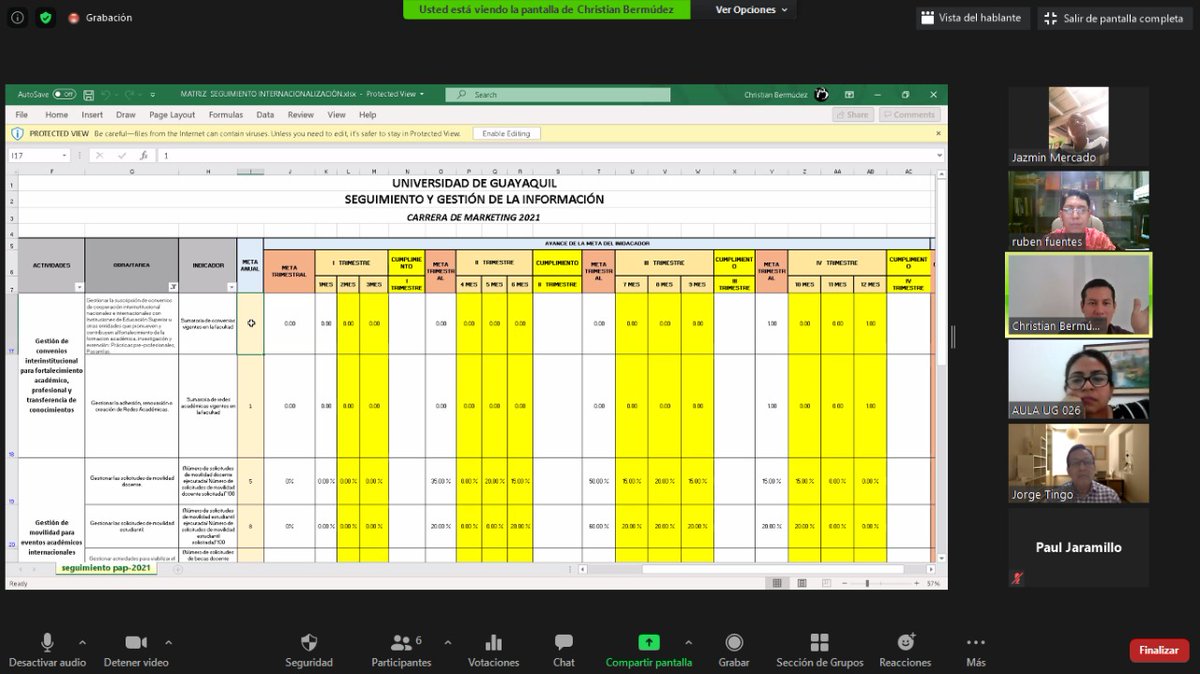The image size is (1200, 674).
Task: Click Christian Bermúdez account avatar in Excel
Action: pos(821,94)
